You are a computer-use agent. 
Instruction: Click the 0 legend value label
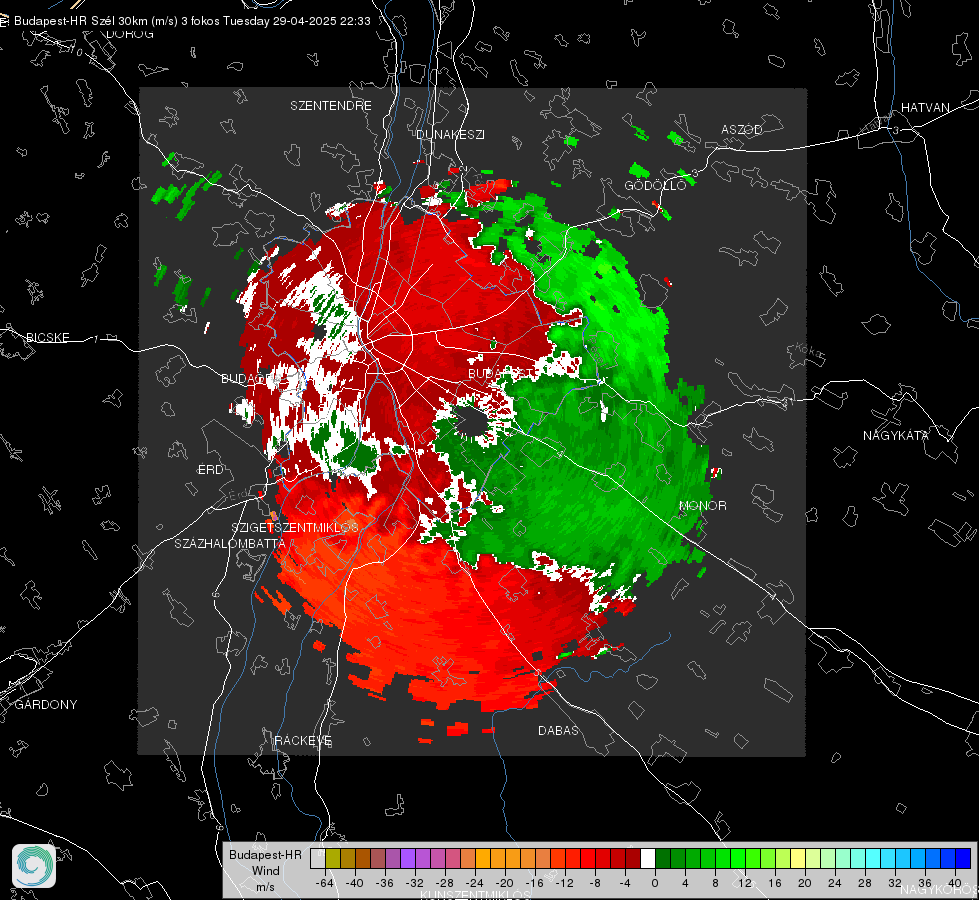click(x=654, y=883)
